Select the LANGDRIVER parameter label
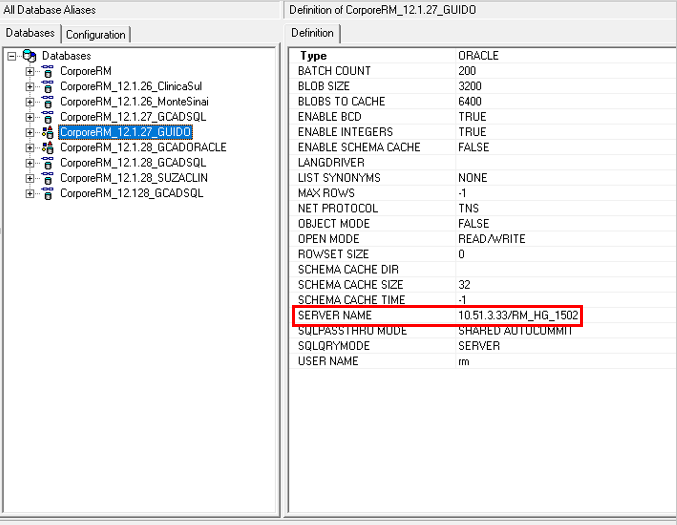677x525 pixels. (x=331, y=163)
